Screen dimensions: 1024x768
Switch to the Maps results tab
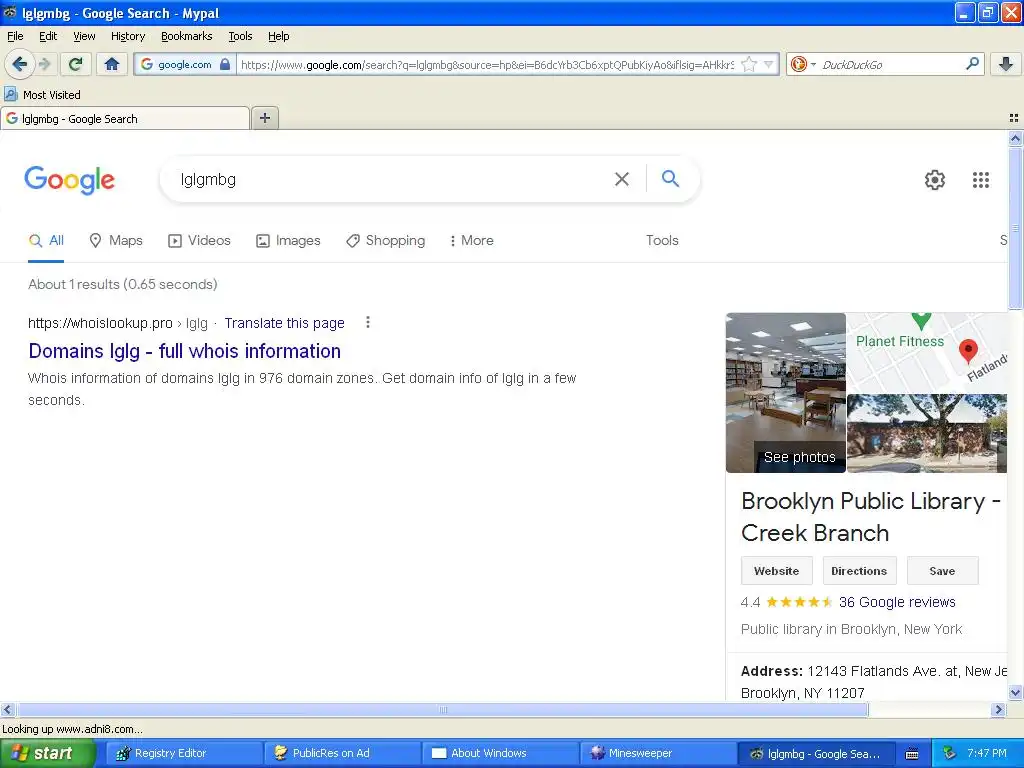tap(116, 240)
